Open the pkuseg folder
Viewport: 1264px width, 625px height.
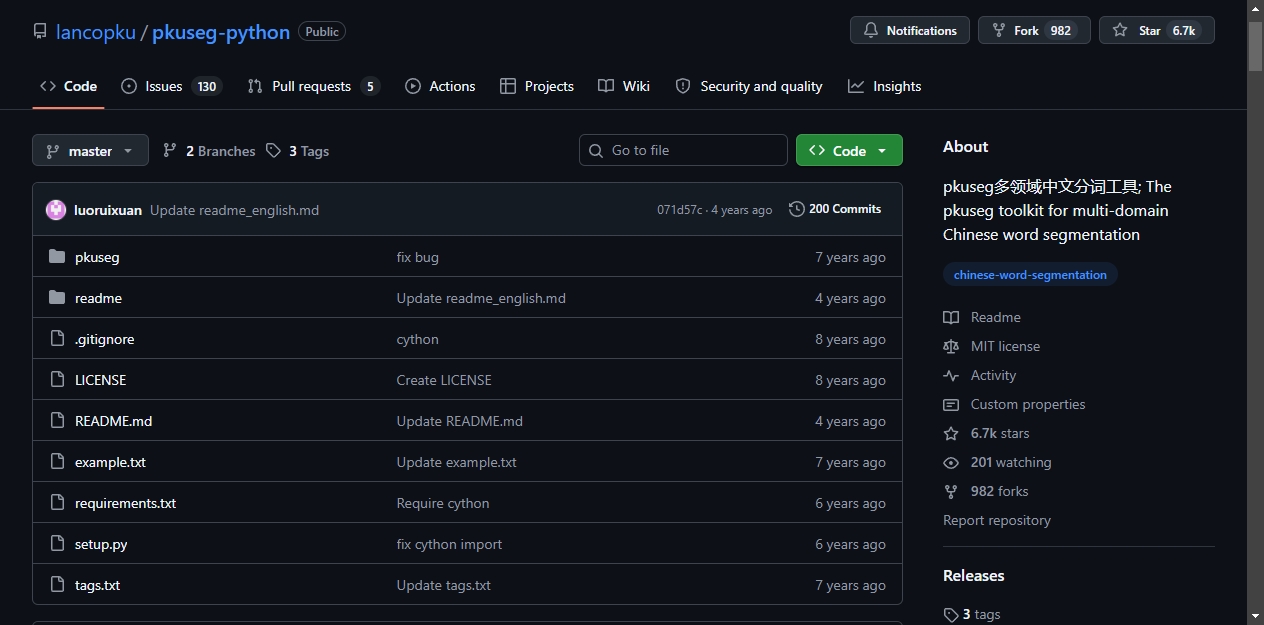point(97,257)
